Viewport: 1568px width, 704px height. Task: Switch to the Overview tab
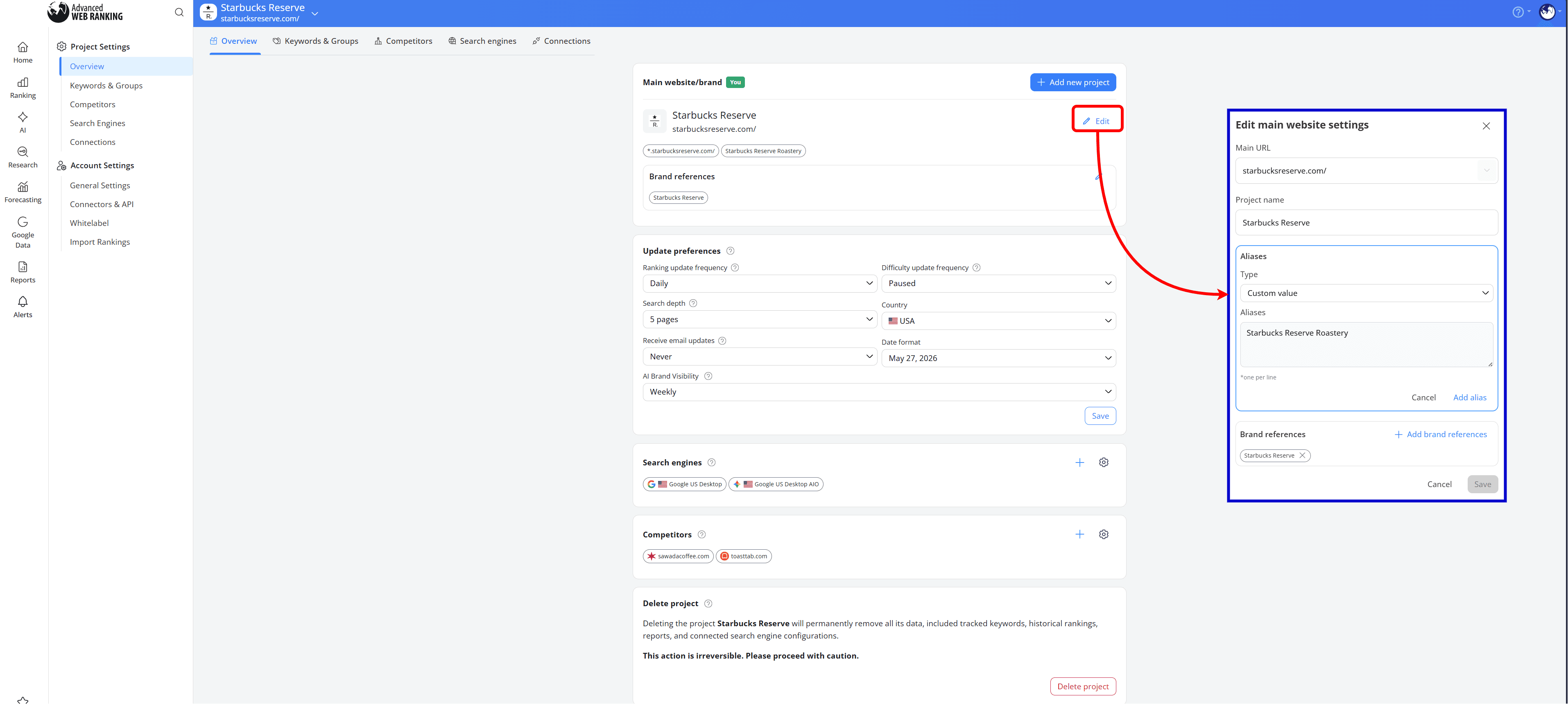[234, 41]
